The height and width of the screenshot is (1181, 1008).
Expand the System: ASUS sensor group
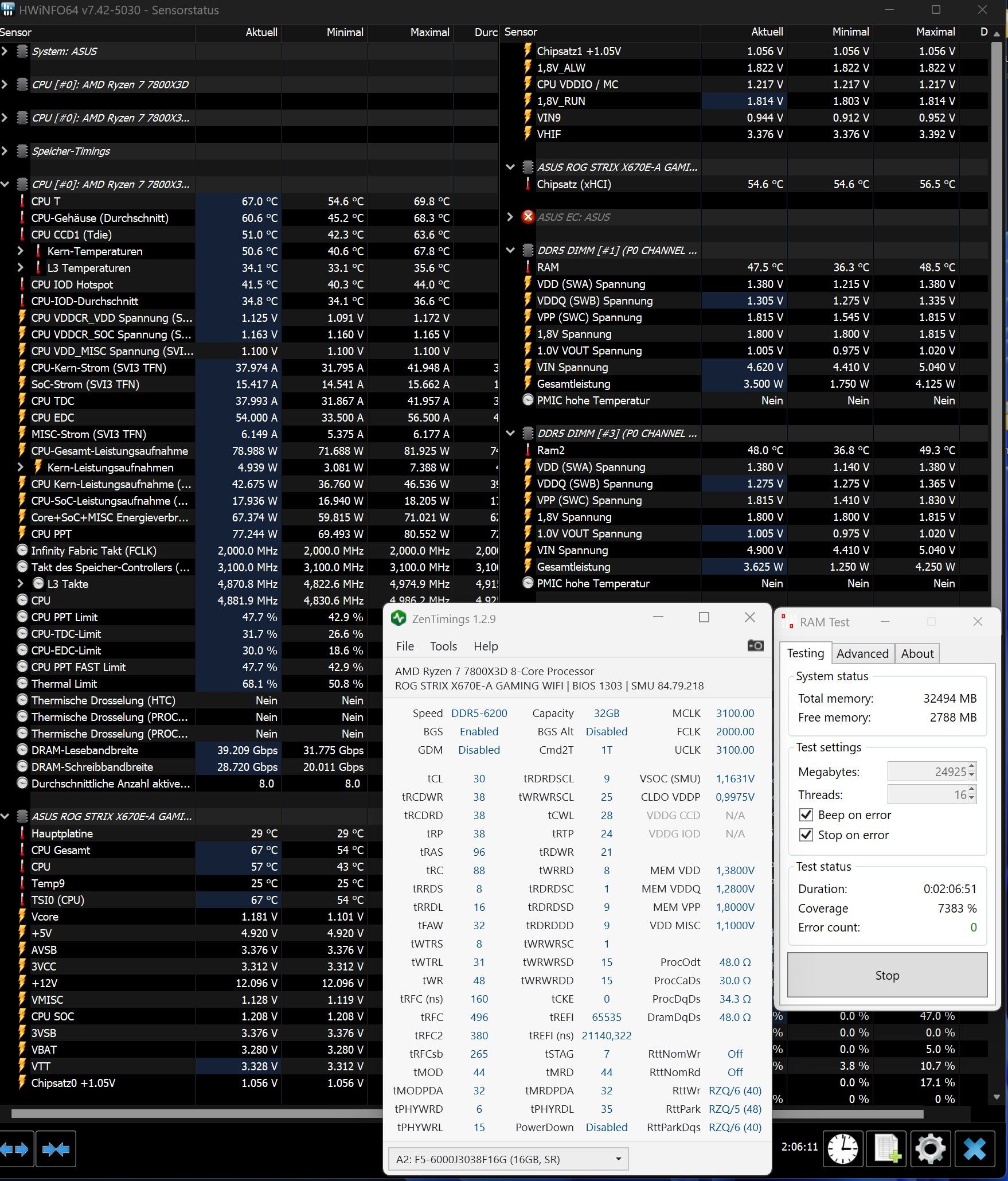(5, 51)
